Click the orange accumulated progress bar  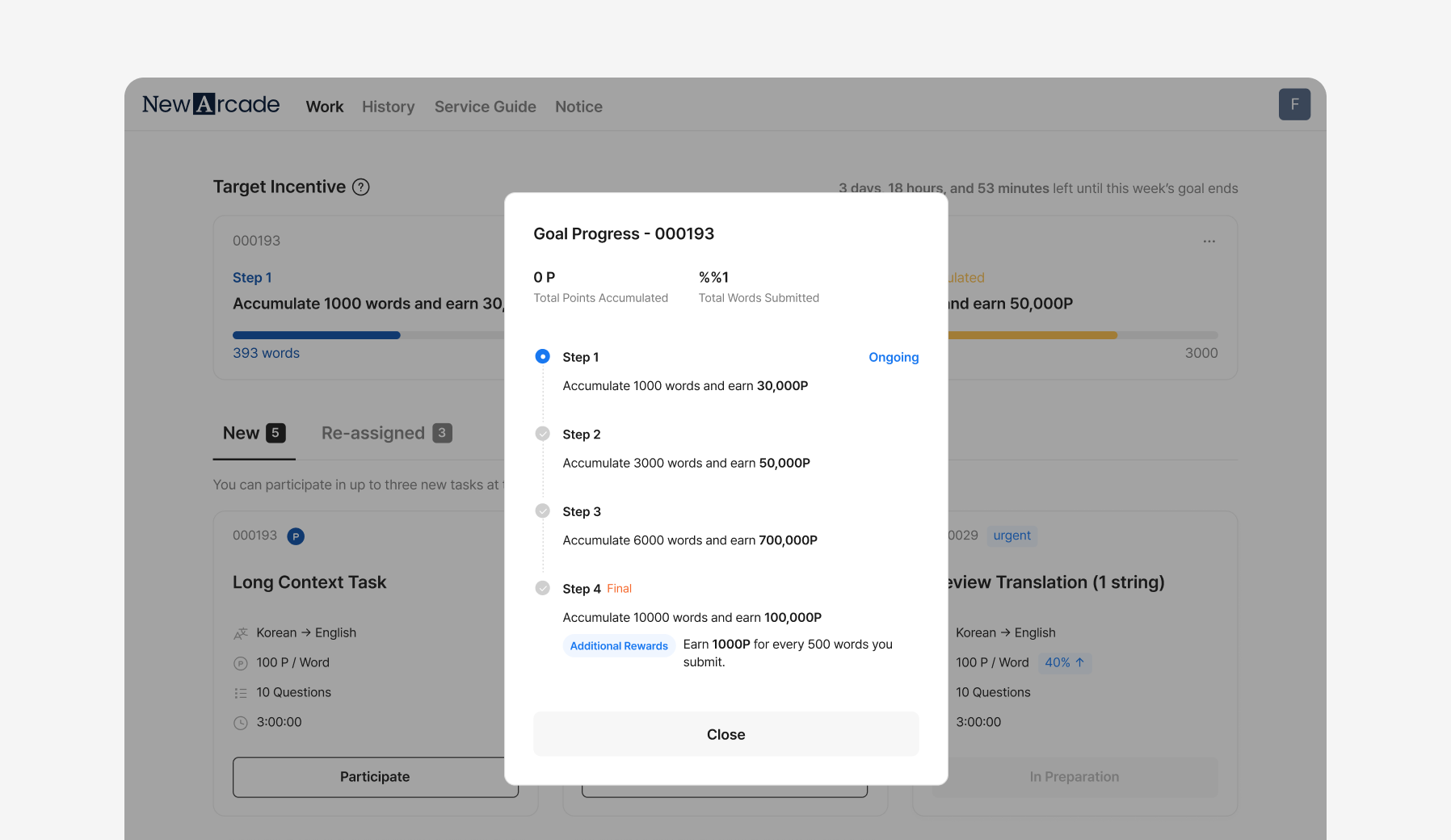click(1033, 335)
